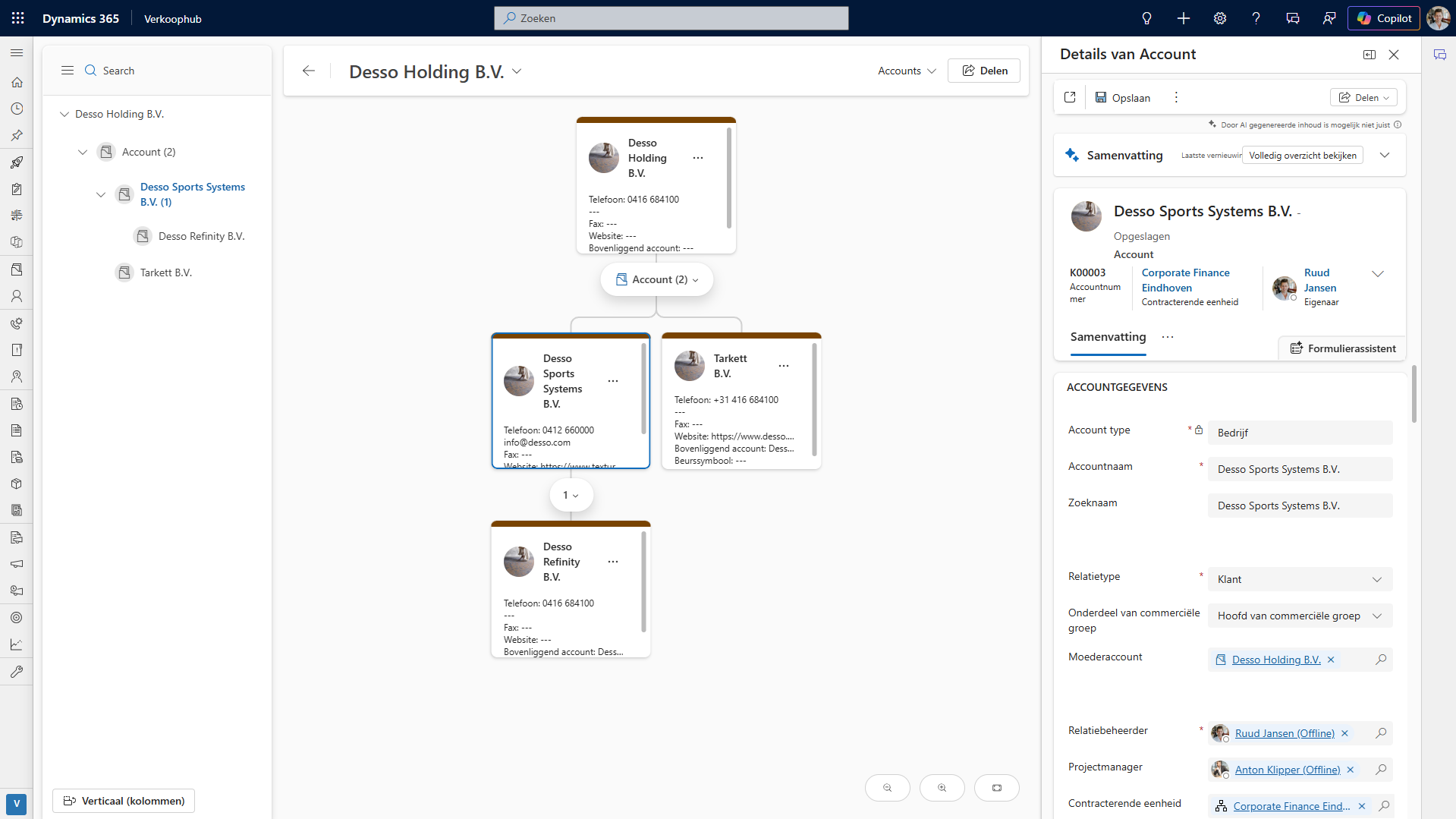Search lookup icon for Moederaccount field

pyautogui.click(x=1381, y=660)
